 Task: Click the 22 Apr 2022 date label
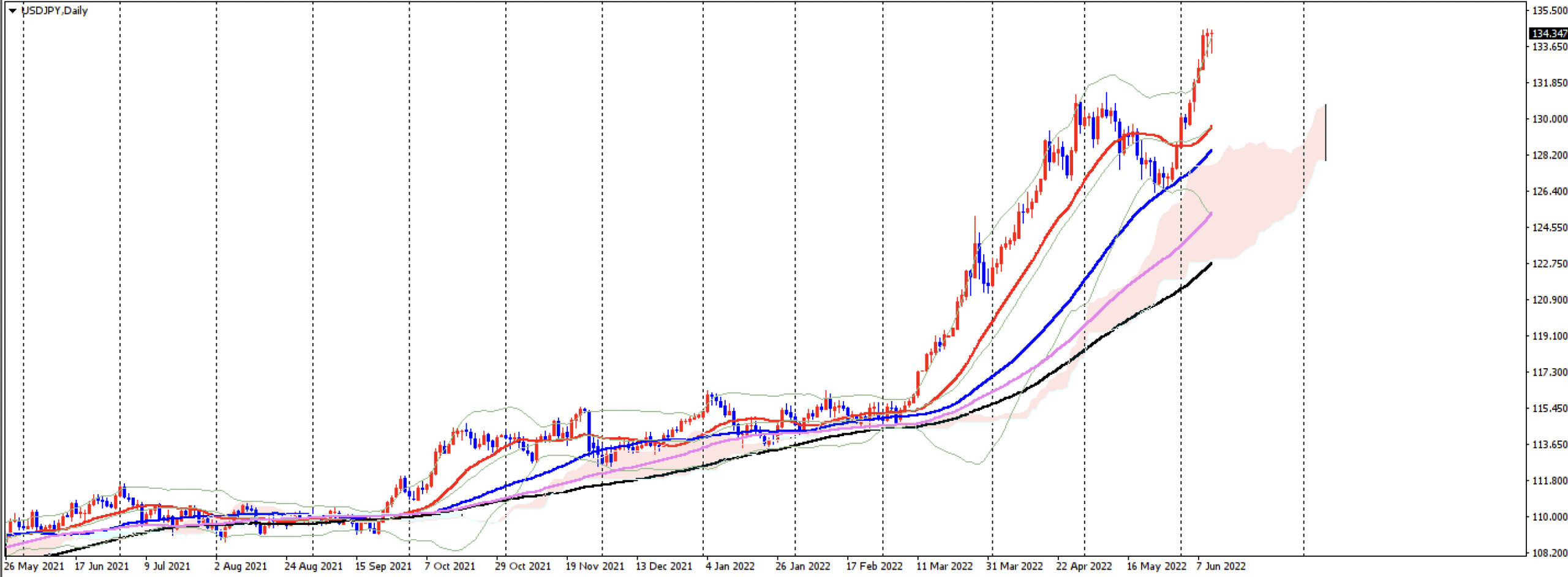coord(1084,566)
